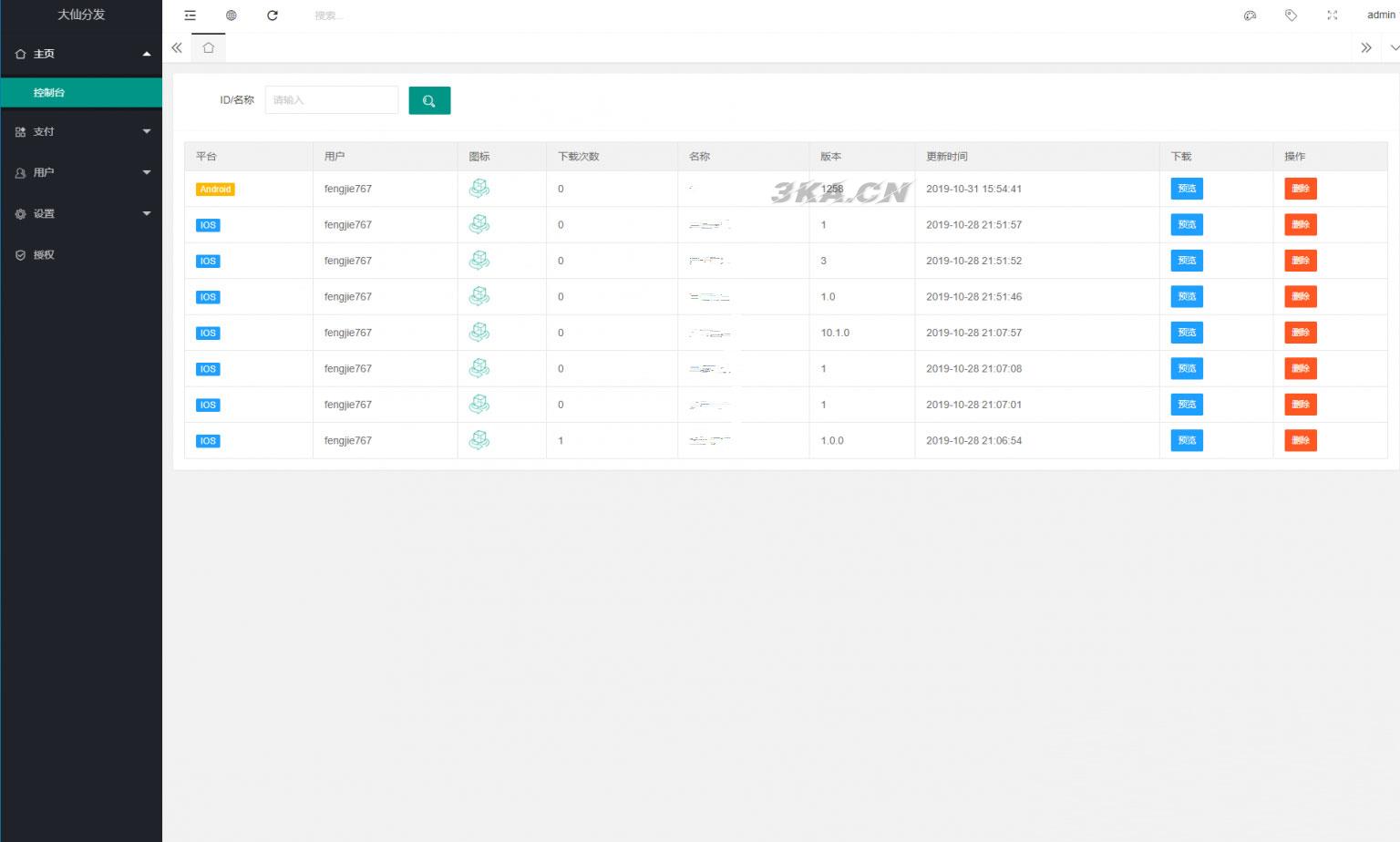The image size is (1400, 842).
Task: Click blue button for the 21:07:08 row
Action: click(1187, 368)
